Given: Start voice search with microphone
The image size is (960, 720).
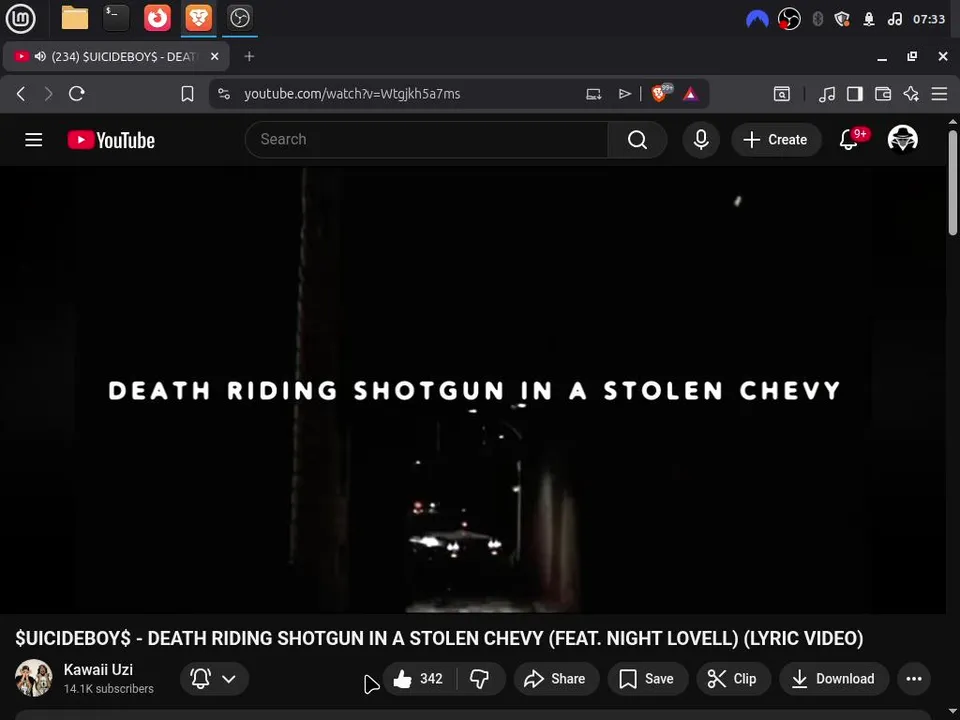Looking at the screenshot, I should pyautogui.click(x=701, y=140).
